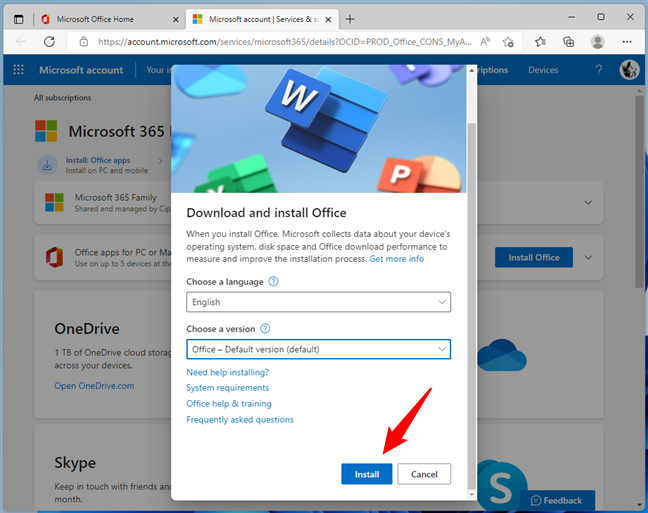Open the Get more info link
Image resolution: width=648 pixels, height=513 pixels.
pos(396,259)
